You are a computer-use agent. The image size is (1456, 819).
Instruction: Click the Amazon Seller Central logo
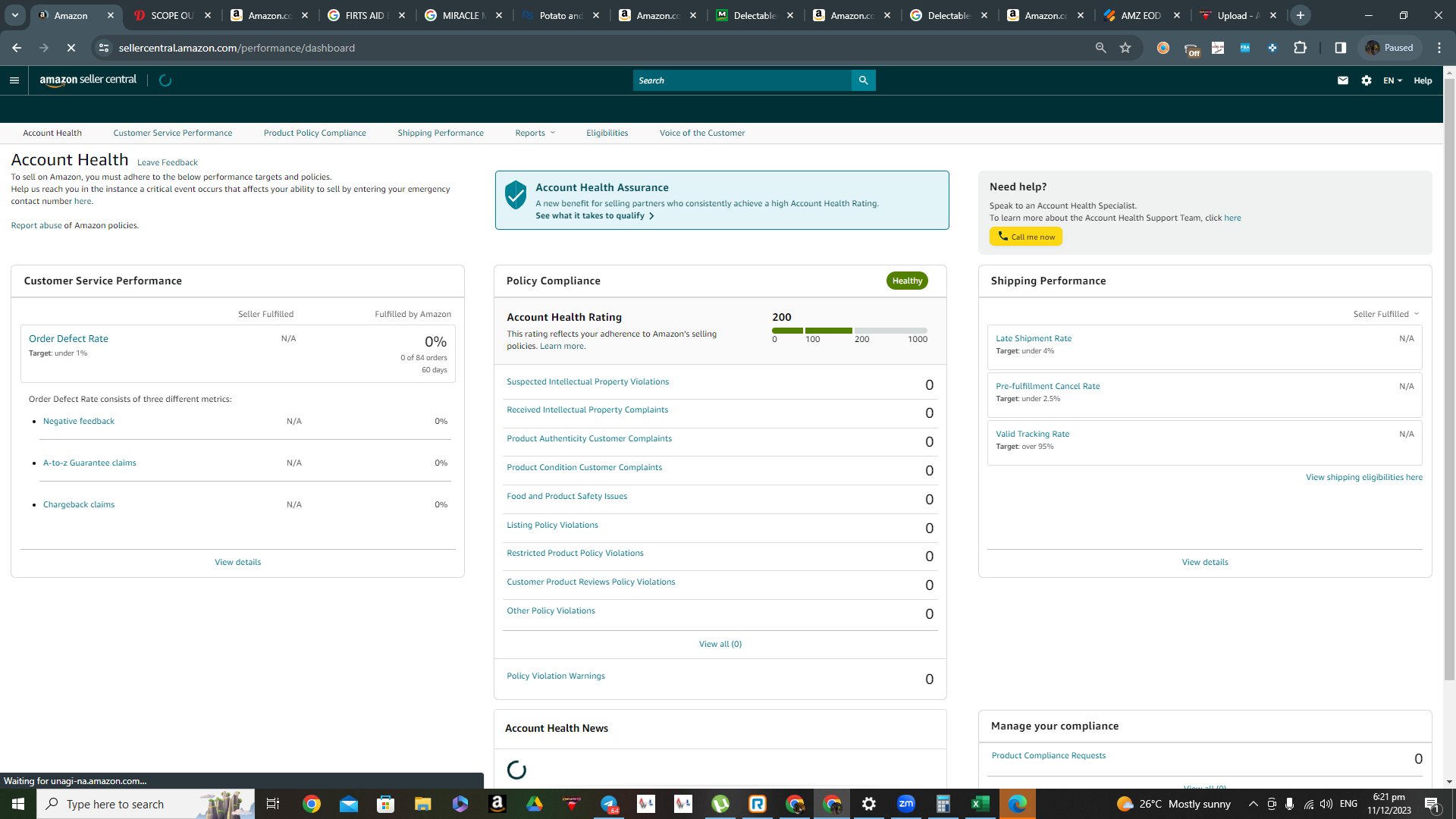88,80
